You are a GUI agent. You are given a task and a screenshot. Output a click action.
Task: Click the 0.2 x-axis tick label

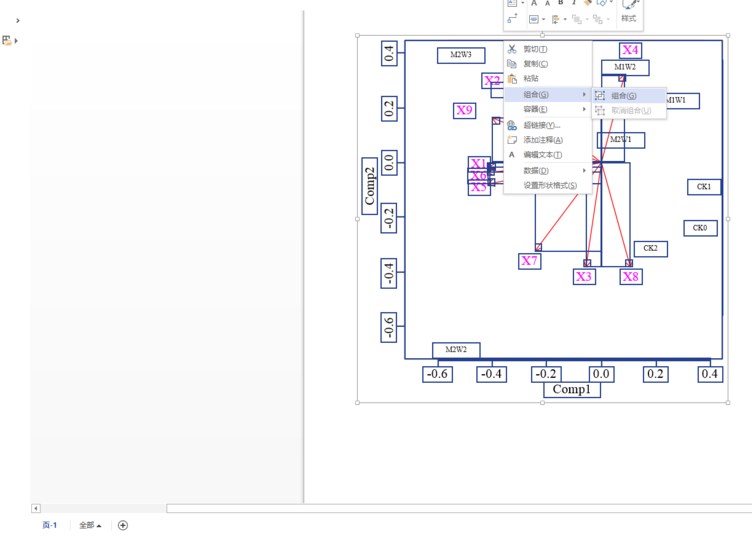[x=656, y=374]
